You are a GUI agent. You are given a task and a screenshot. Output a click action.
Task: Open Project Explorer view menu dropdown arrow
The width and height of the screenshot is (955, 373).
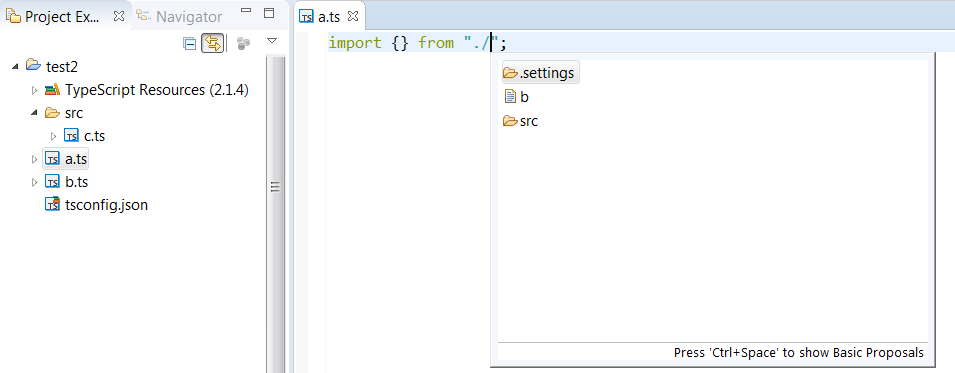272,41
